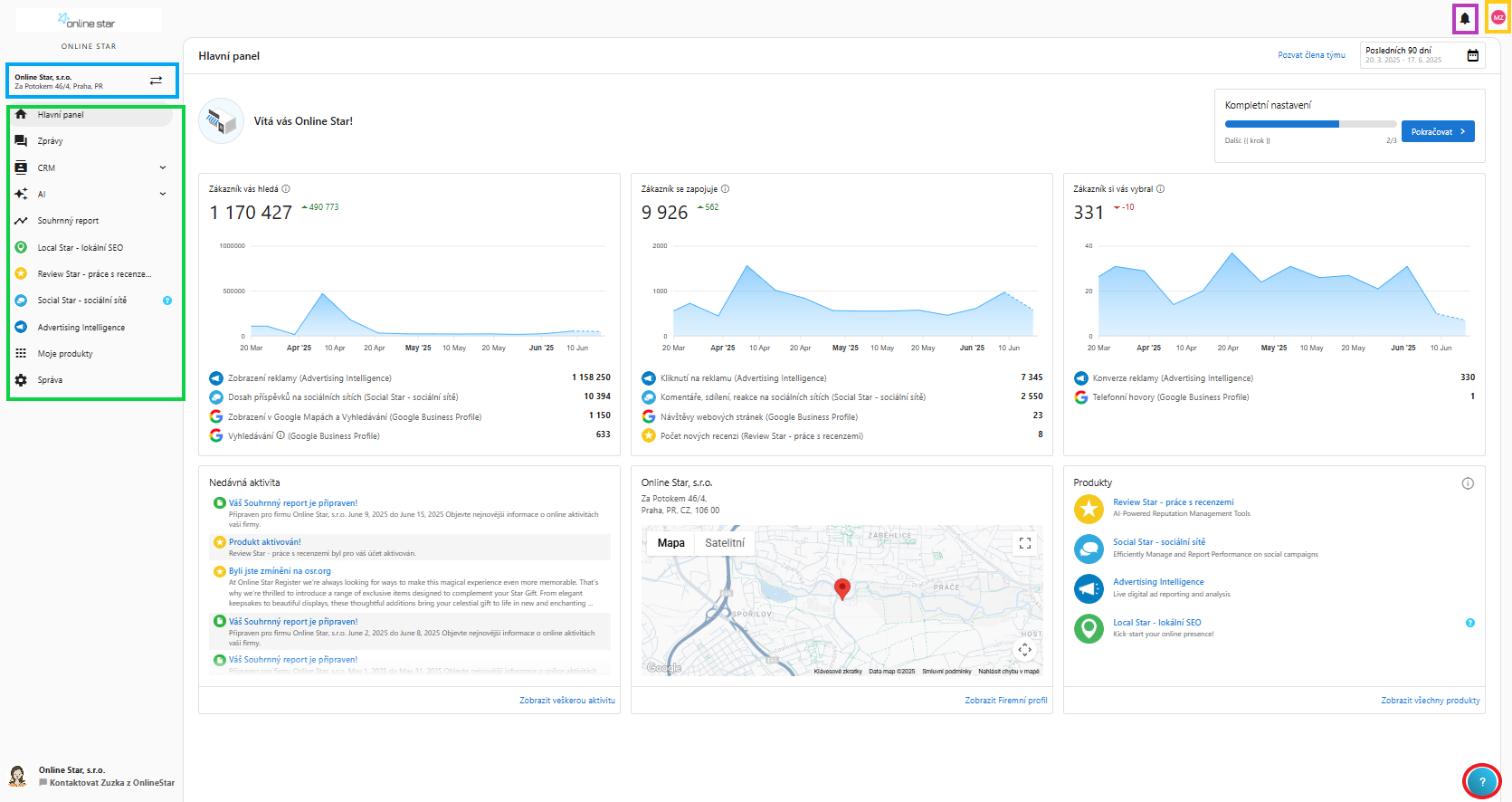Click Telefonní hovory (Google Business Profile) row
The width and height of the screenshot is (1512, 802).
(1274, 397)
